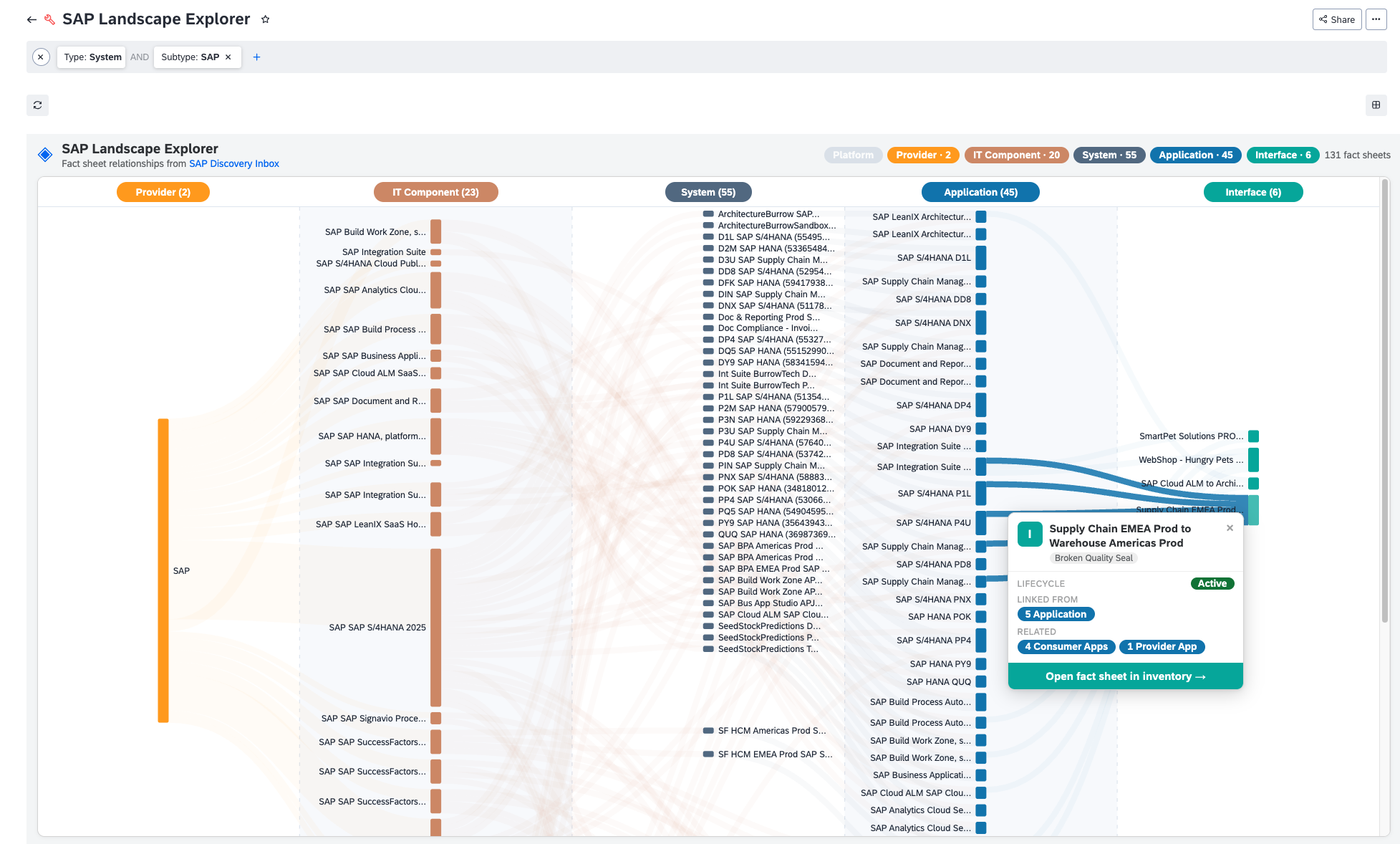Toggle the System · 55 legend chip
The height and width of the screenshot is (844, 1400).
(x=1109, y=155)
